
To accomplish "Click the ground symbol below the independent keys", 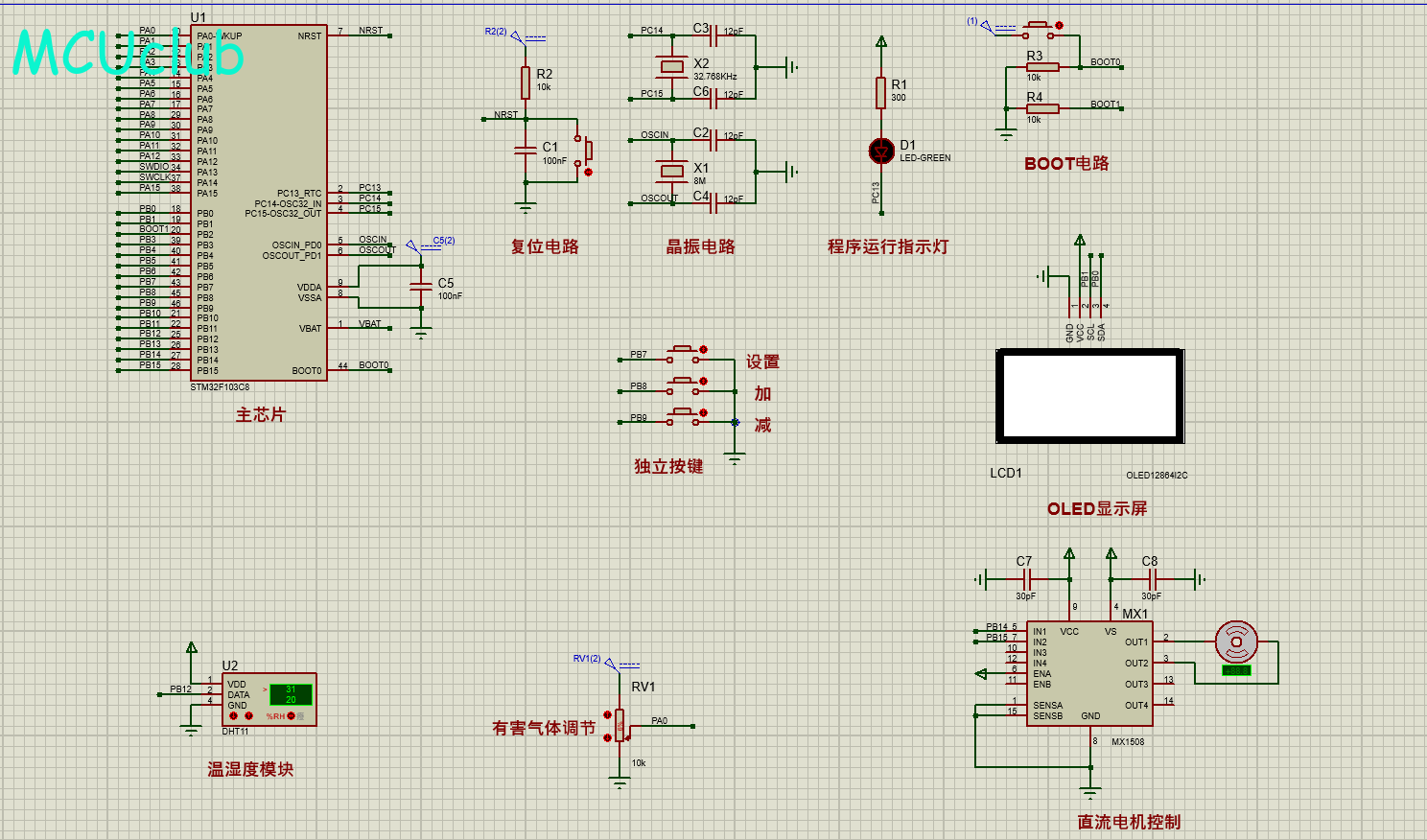I will [735, 460].
